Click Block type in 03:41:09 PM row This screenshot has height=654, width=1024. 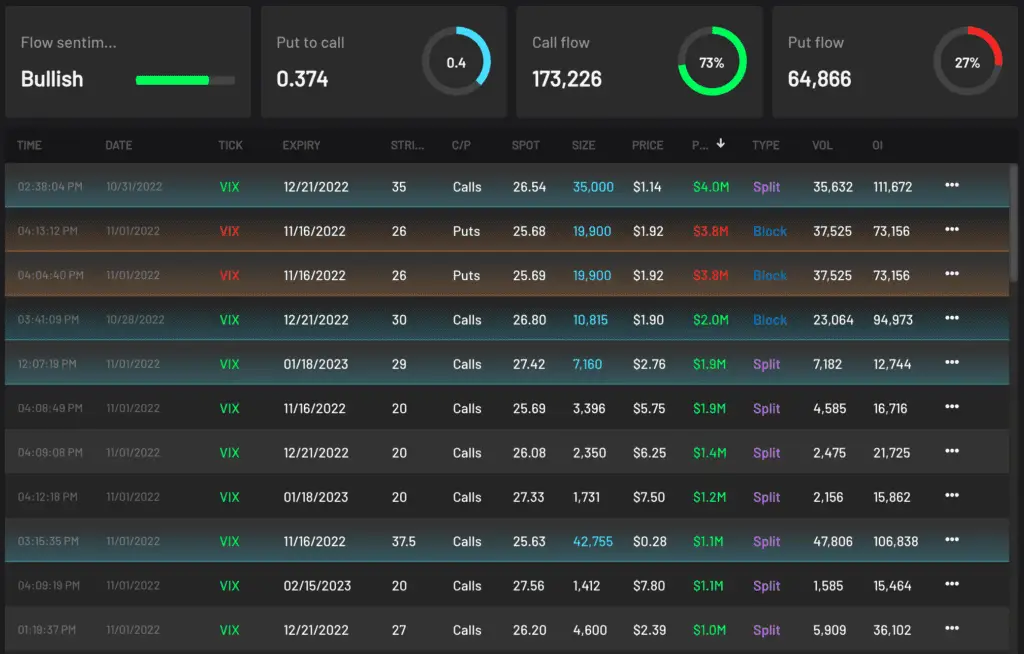coord(769,320)
